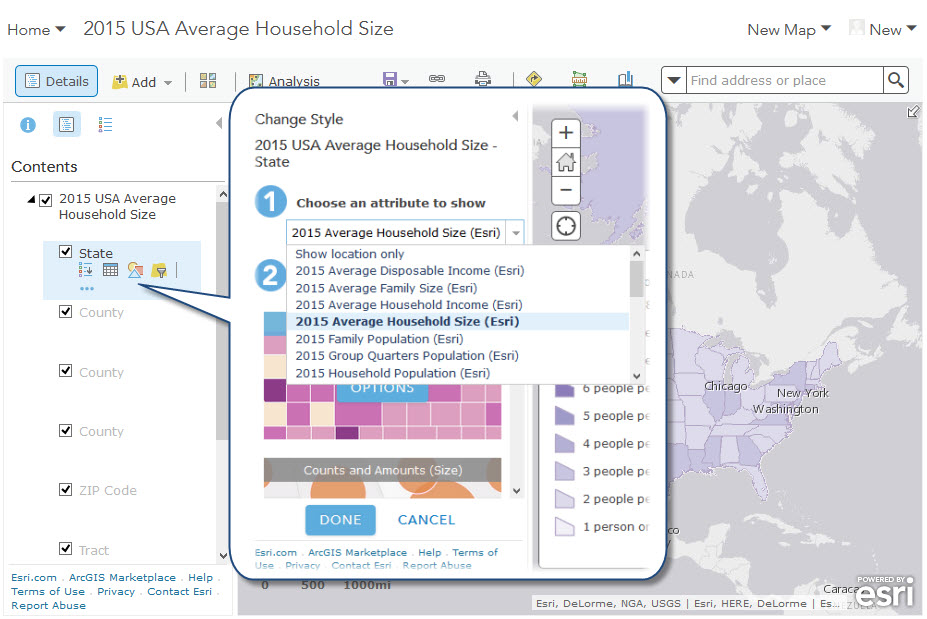Click the Contents list scroll-down arrow
Viewport: 927px width, 619px height.
pos(223,556)
